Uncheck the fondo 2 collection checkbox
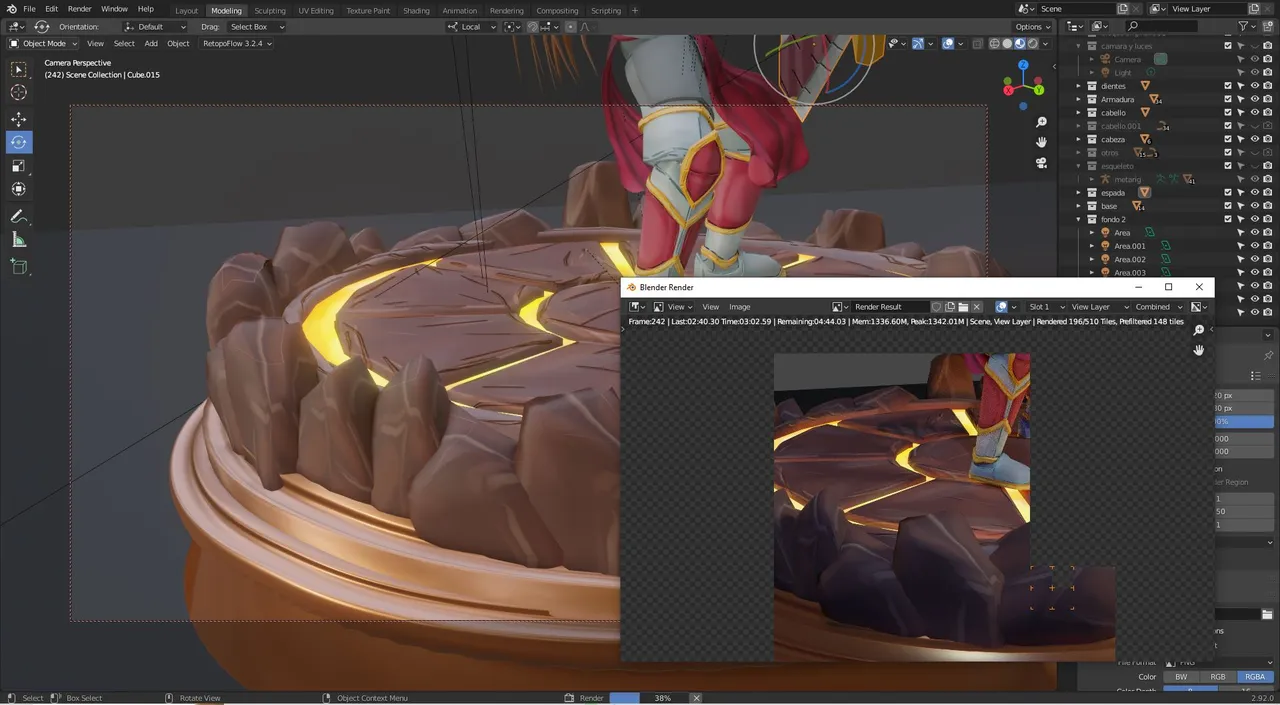This screenshot has height=705, width=1280. pyautogui.click(x=1228, y=219)
